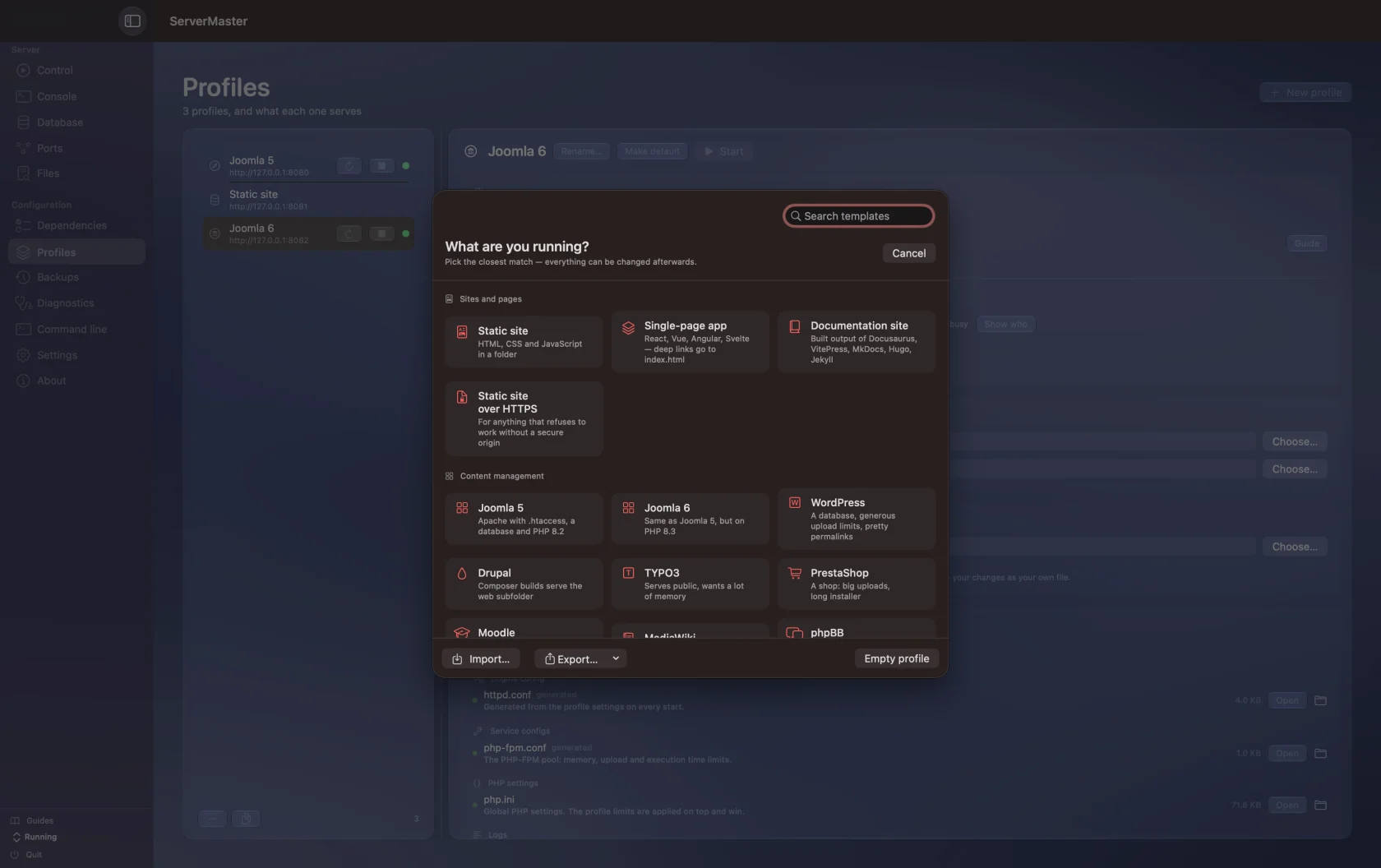Click the Show who button

coord(1005,324)
